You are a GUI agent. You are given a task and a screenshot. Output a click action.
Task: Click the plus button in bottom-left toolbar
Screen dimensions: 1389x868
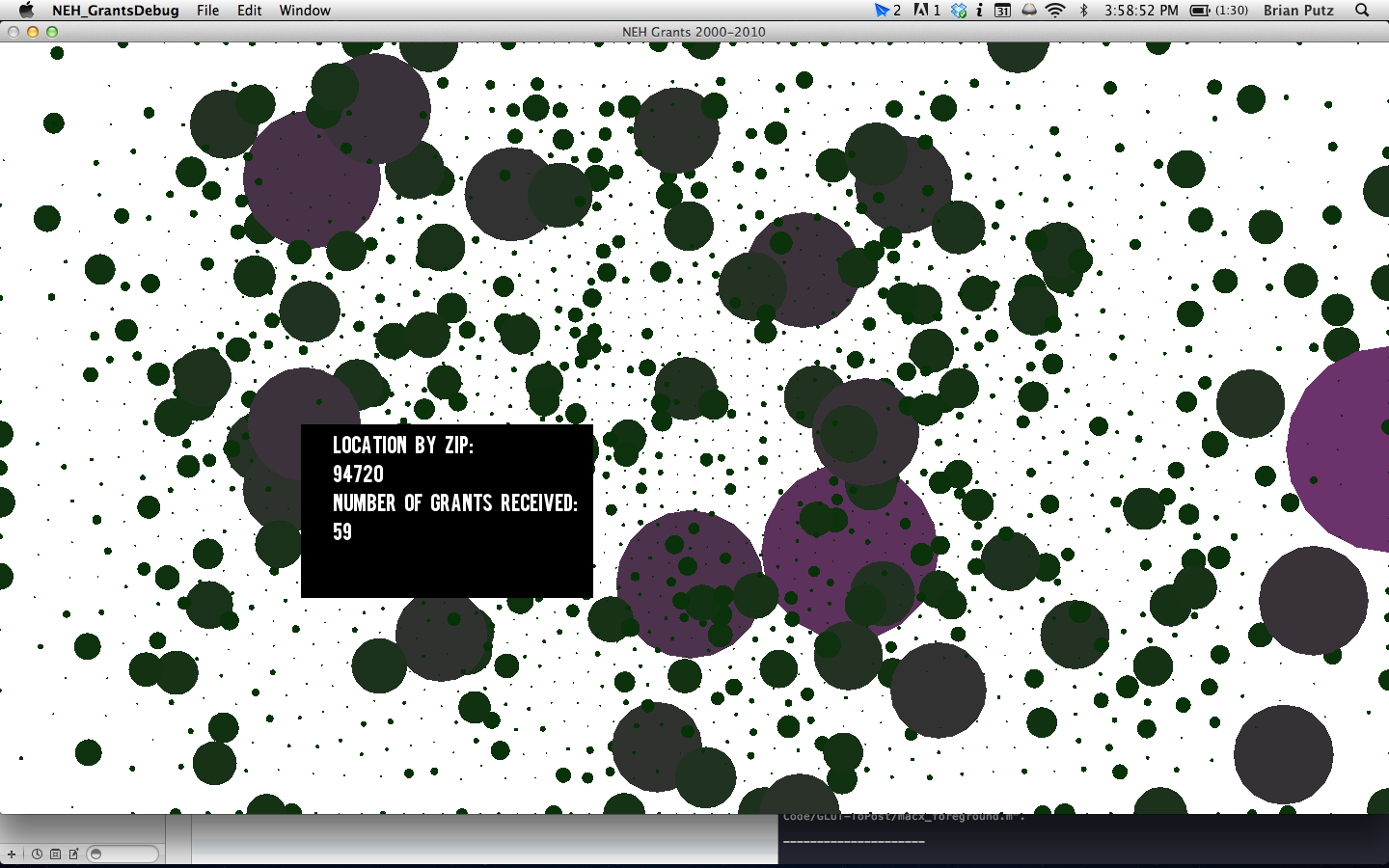click(x=12, y=854)
